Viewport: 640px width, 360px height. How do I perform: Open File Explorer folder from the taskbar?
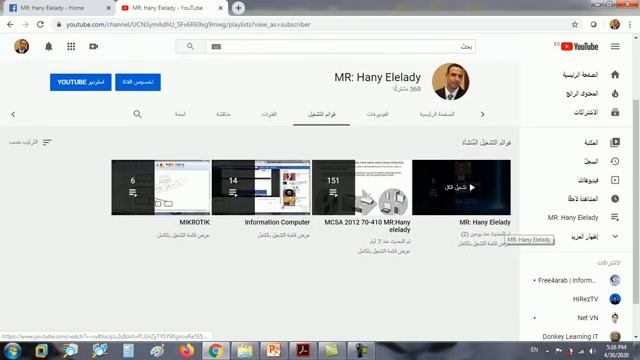tap(244, 351)
